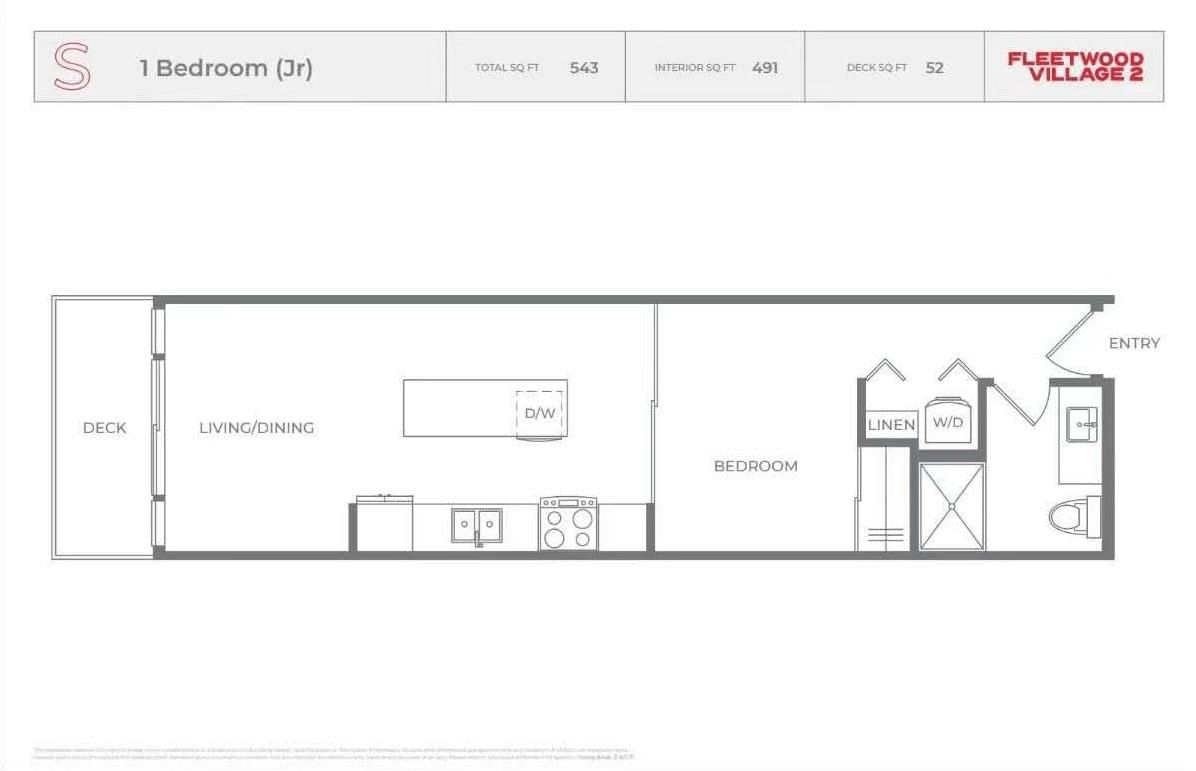Screen dimensions: 1196x771
Task: Select the Deck Sq Ft 52 cell
Action: click(x=894, y=68)
